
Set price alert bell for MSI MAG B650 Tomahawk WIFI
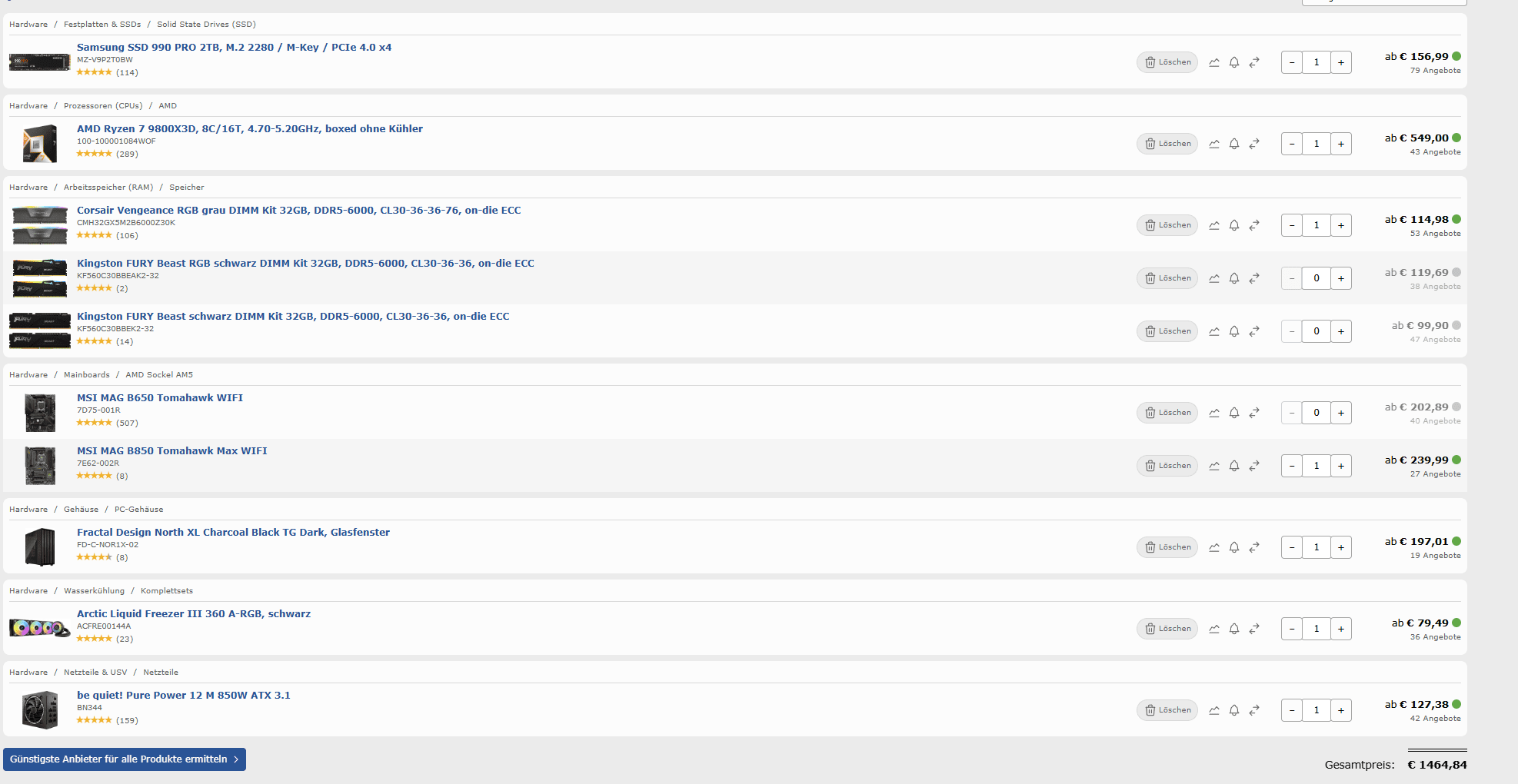1234,413
